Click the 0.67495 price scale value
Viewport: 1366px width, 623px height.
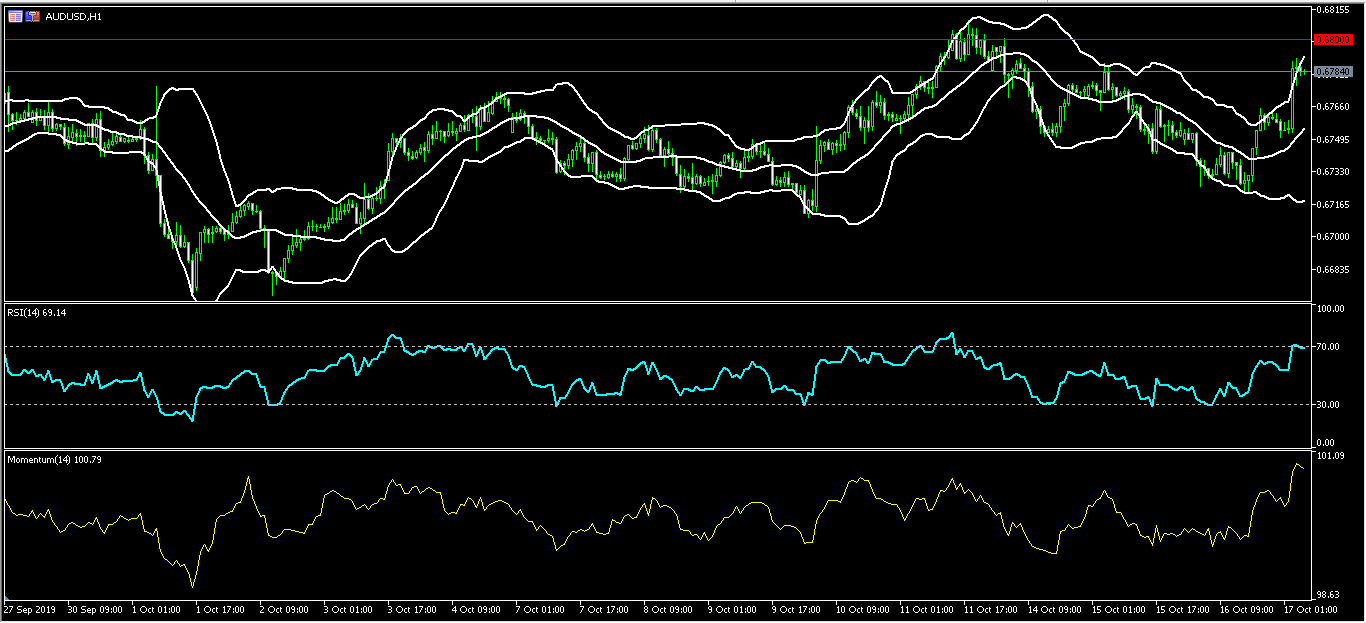1335,139
